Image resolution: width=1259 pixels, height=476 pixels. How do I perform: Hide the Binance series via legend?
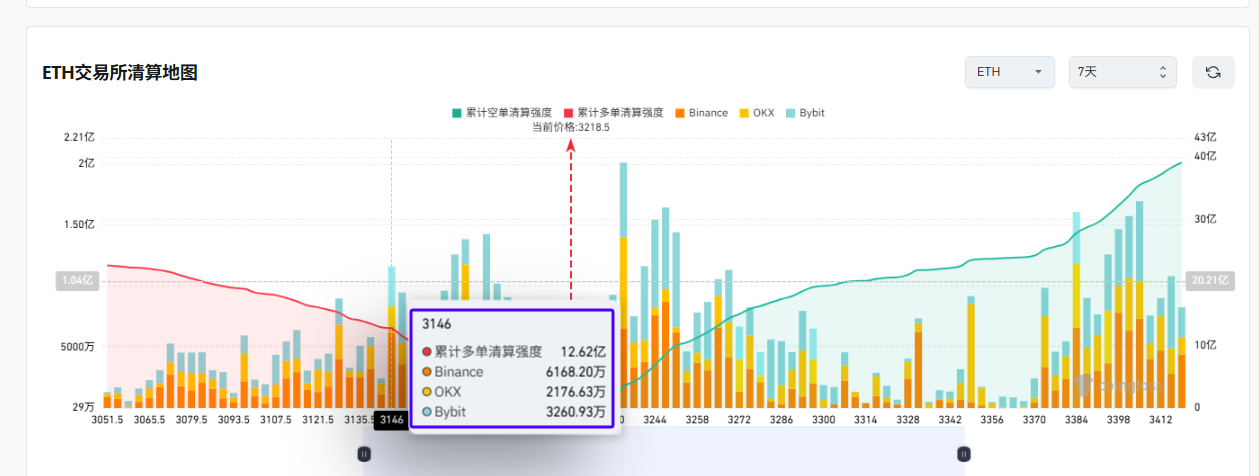click(x=702, y=113)
